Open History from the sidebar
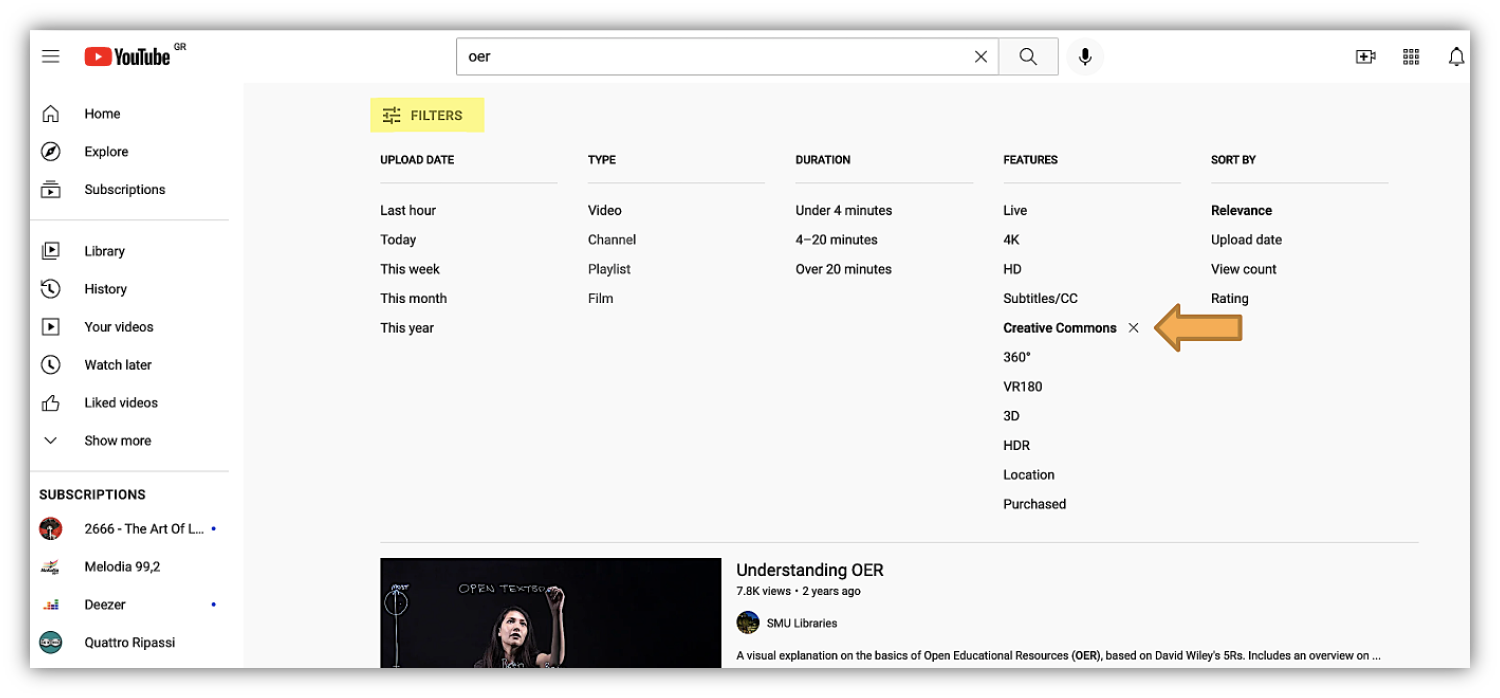 tap(104, 288)
